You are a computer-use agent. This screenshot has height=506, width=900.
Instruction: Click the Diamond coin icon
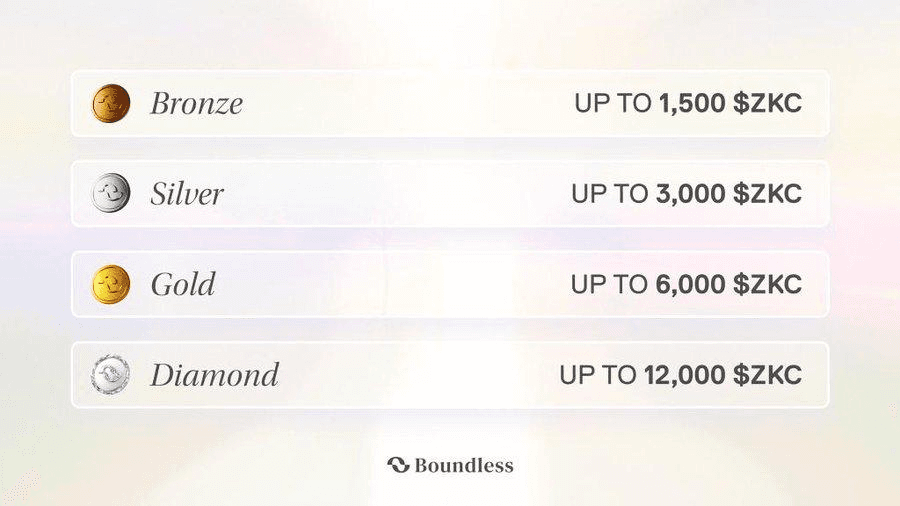(x=111, y=375)
